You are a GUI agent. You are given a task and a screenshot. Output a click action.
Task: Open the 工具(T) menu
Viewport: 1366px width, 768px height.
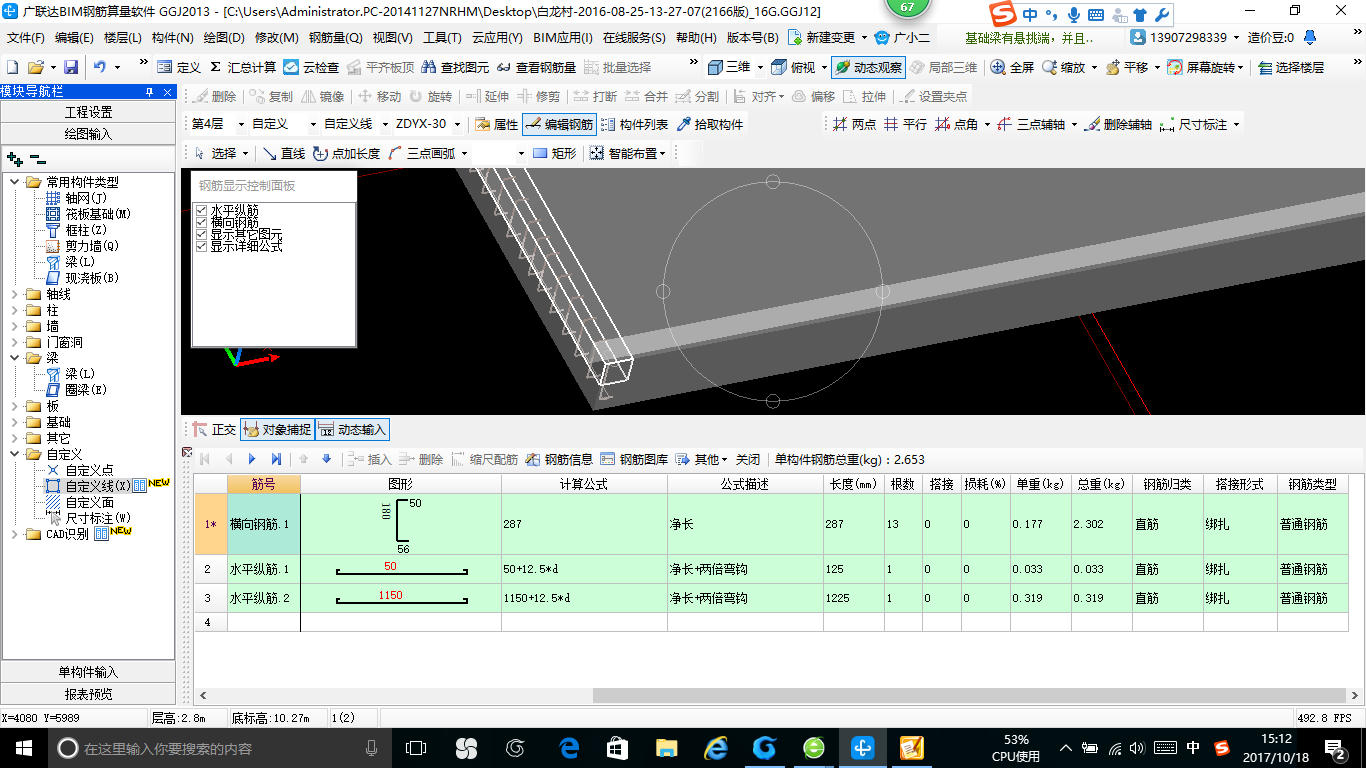pyautogui.click(x=442, y=38)
